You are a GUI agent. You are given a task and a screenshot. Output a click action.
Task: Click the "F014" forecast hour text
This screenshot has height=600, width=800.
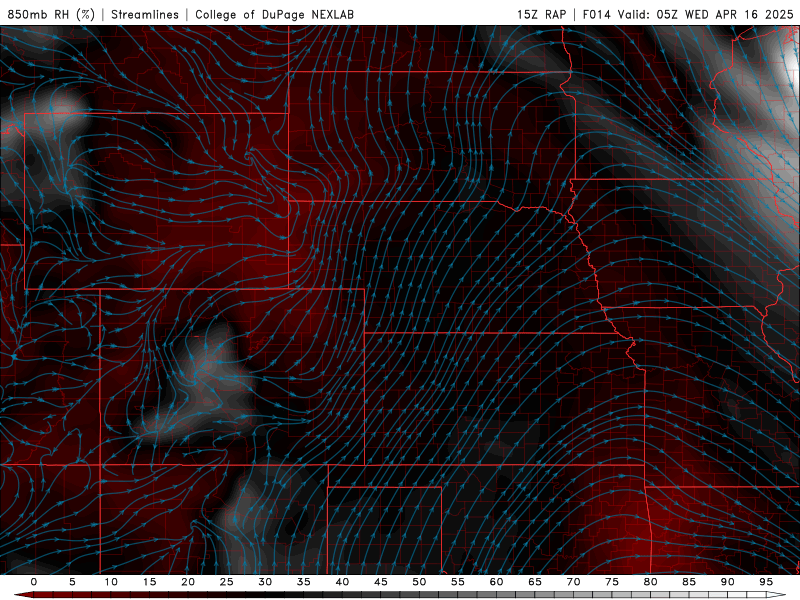[596, 14]
